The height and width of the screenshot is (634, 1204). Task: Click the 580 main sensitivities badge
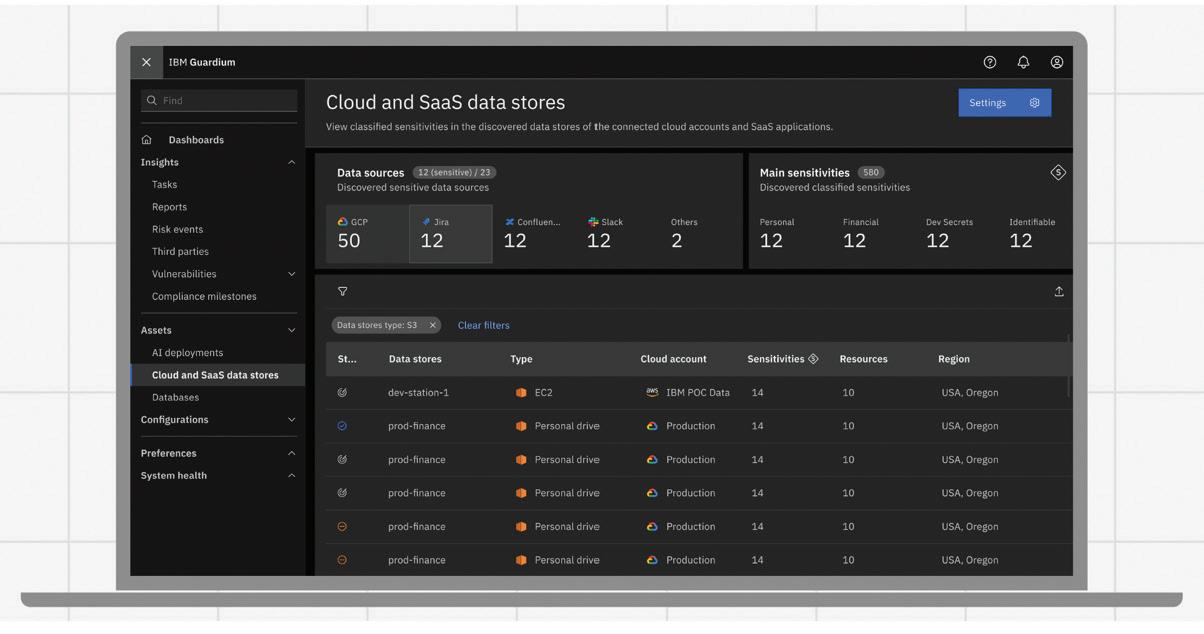point(871,173)
